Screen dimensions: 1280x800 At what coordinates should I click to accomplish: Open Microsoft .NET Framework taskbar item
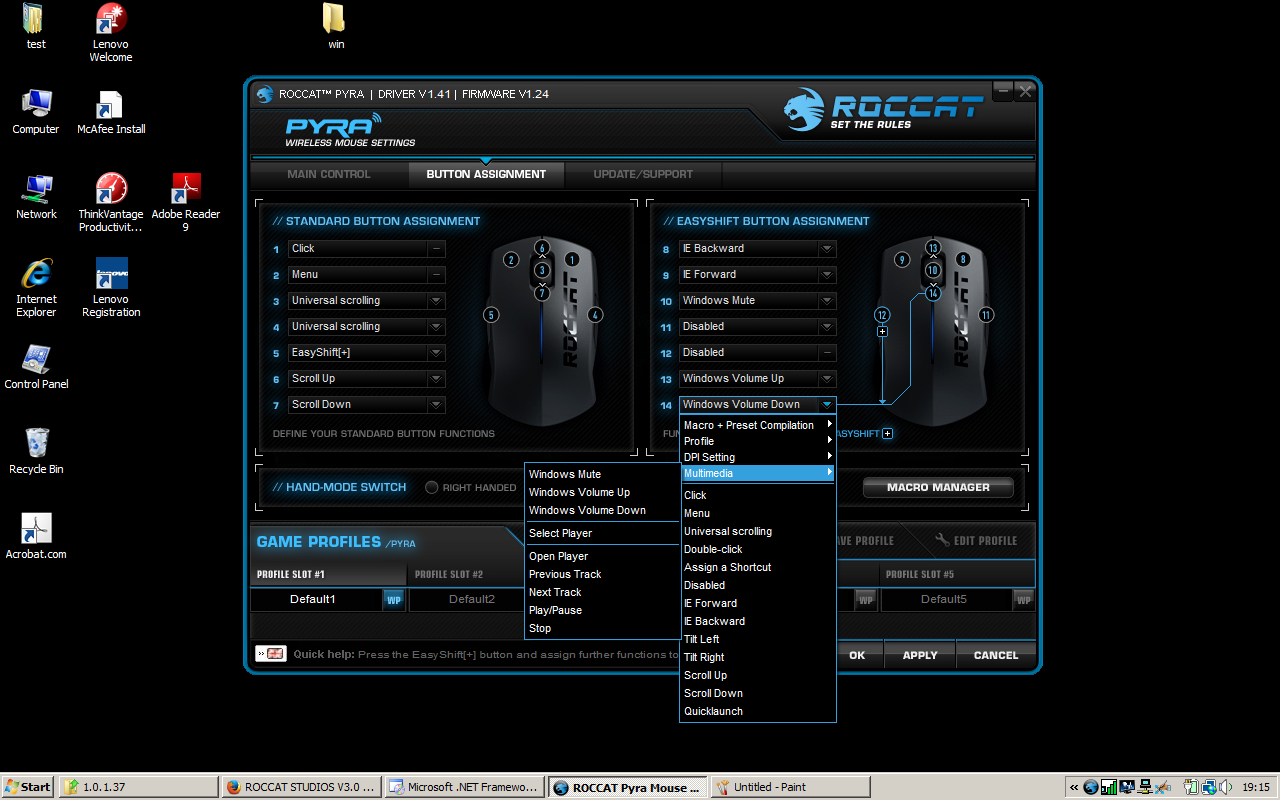464,787
